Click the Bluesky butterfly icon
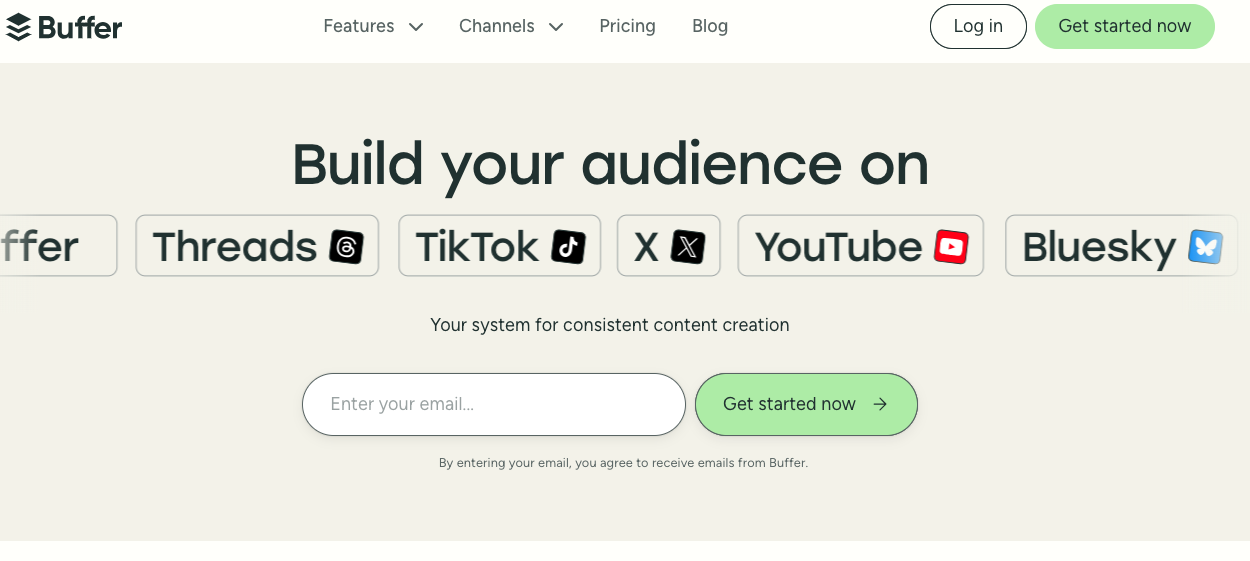 [1205, 246]
